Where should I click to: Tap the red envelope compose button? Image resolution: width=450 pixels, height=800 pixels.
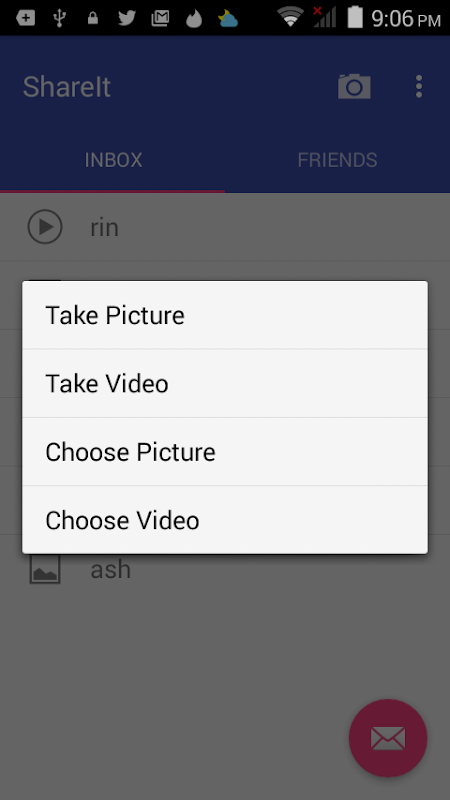point(388,738)
